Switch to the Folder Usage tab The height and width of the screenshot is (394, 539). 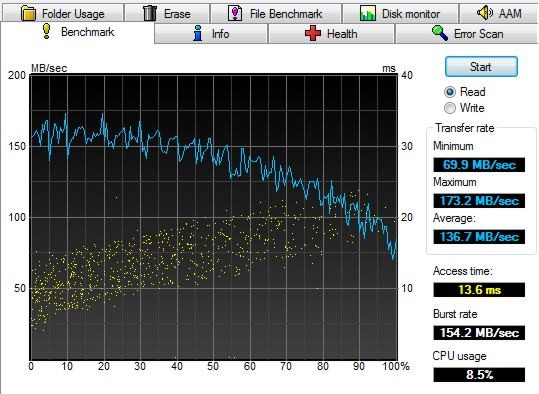[x=63, y=13]
